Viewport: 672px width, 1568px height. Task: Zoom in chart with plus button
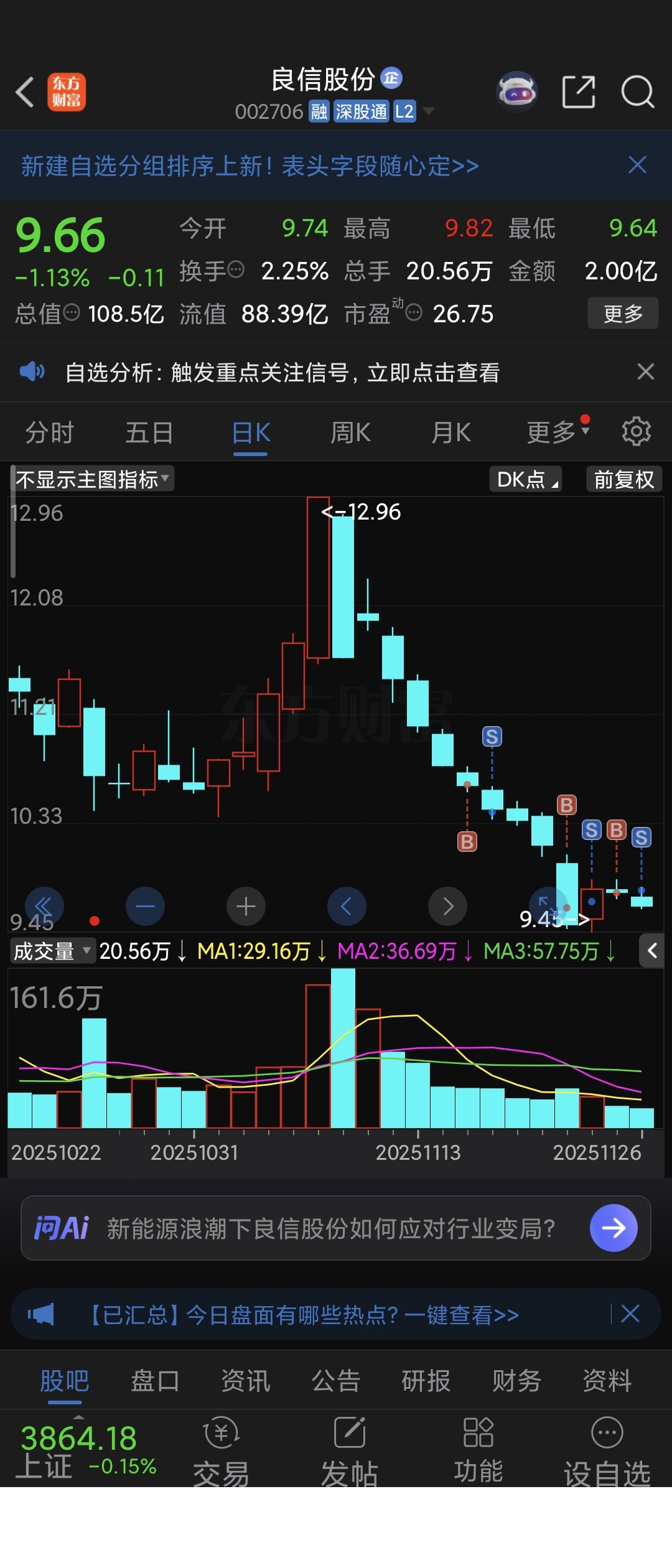[246, 906]
